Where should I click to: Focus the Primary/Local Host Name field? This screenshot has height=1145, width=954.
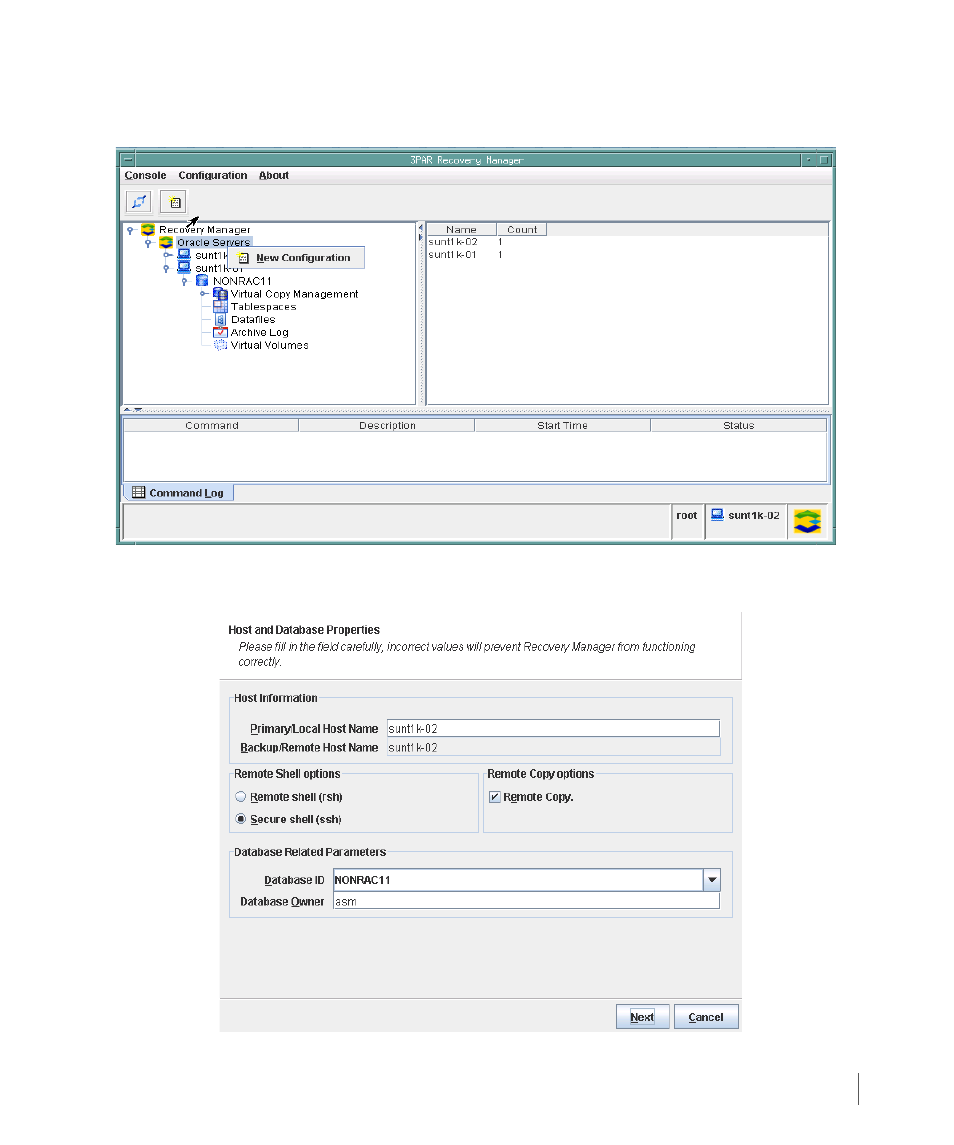pos(553,729)
